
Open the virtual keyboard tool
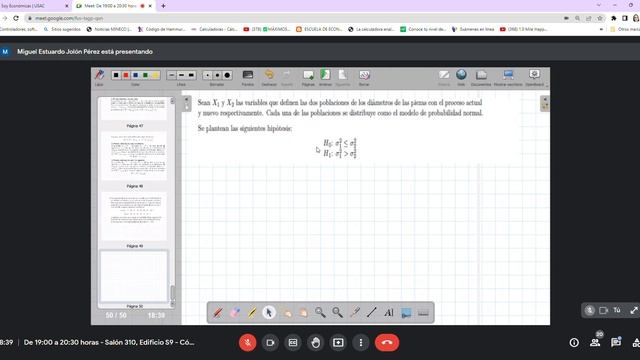pyautogui.click(x=423, y=313)
